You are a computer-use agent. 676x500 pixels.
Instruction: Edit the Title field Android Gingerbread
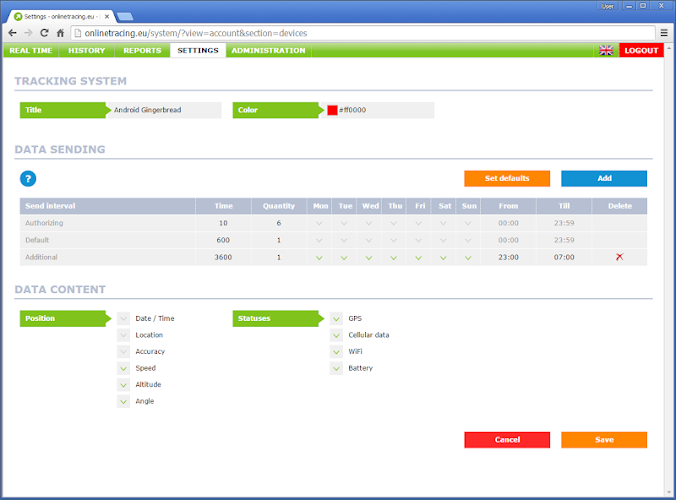click(x=165, y=110)
